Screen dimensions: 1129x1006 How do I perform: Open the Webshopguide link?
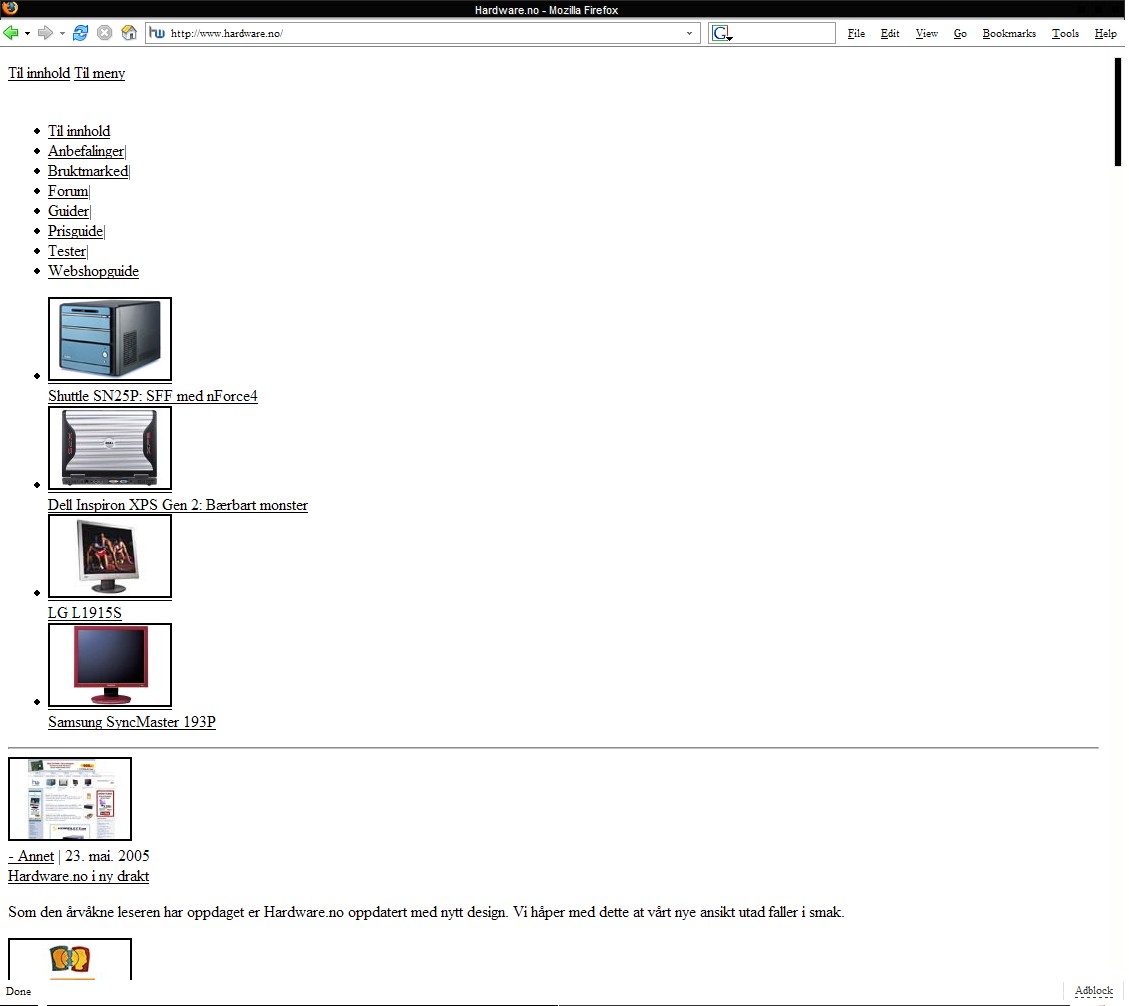click(94, 271)
